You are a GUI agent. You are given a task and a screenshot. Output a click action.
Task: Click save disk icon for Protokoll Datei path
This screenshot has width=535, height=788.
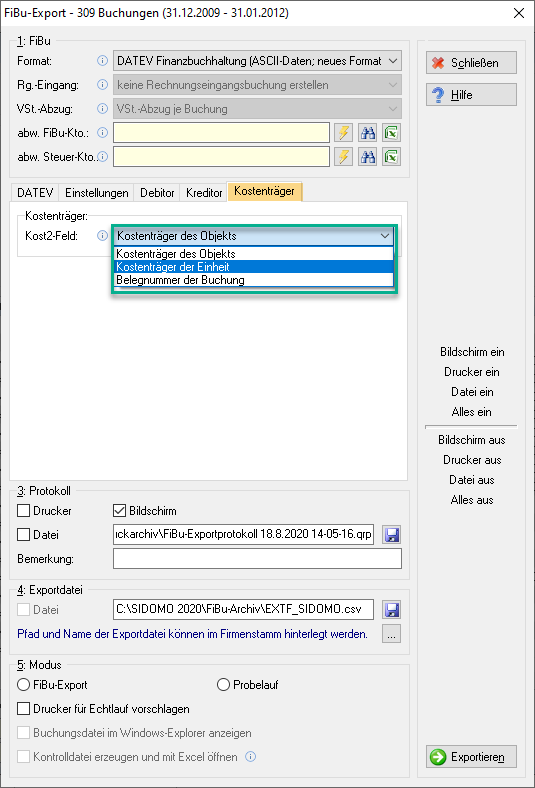pyautogui.click(x=391, y=535)
